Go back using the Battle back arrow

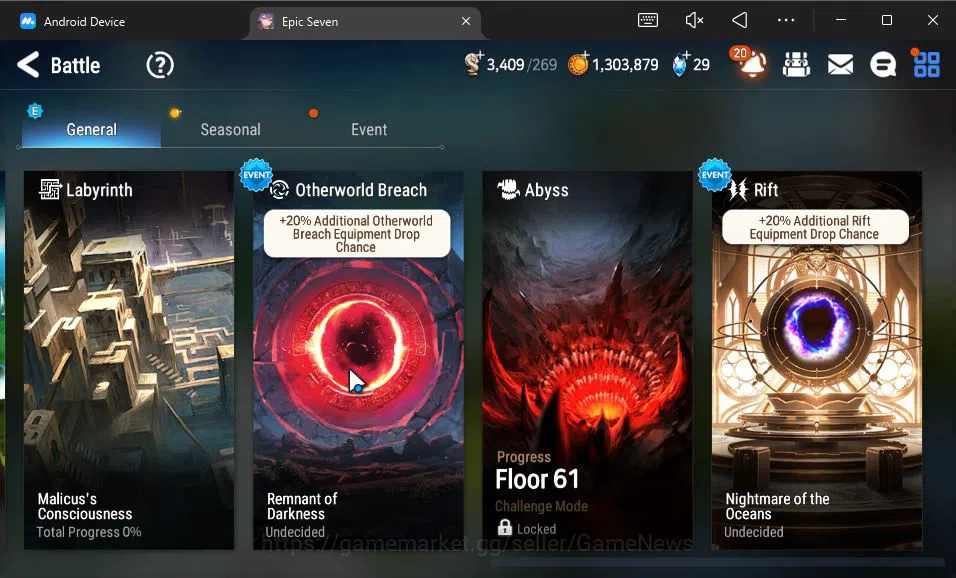tap(28, 65)
